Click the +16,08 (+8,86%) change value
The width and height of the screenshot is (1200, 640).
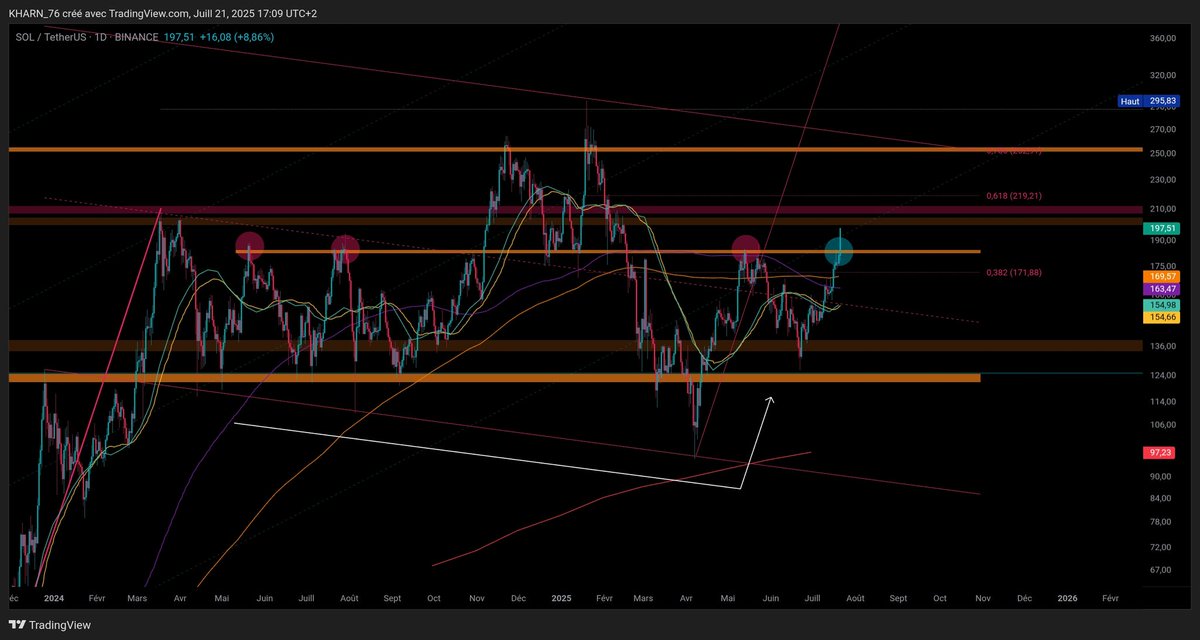[237, 37]
